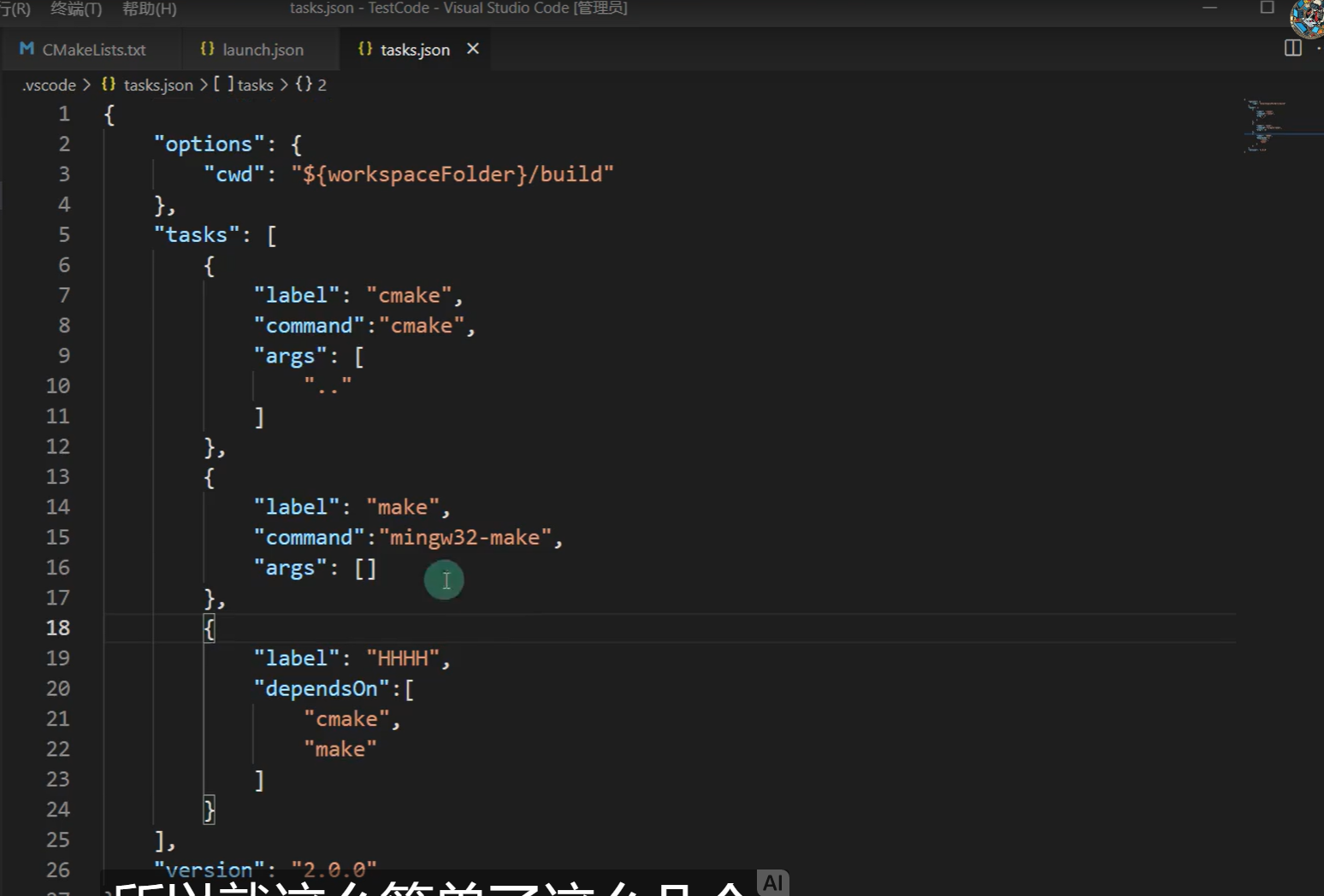Click the "command" key on line 8
This screenshot has height=896, width=1324.
point(309,325)
